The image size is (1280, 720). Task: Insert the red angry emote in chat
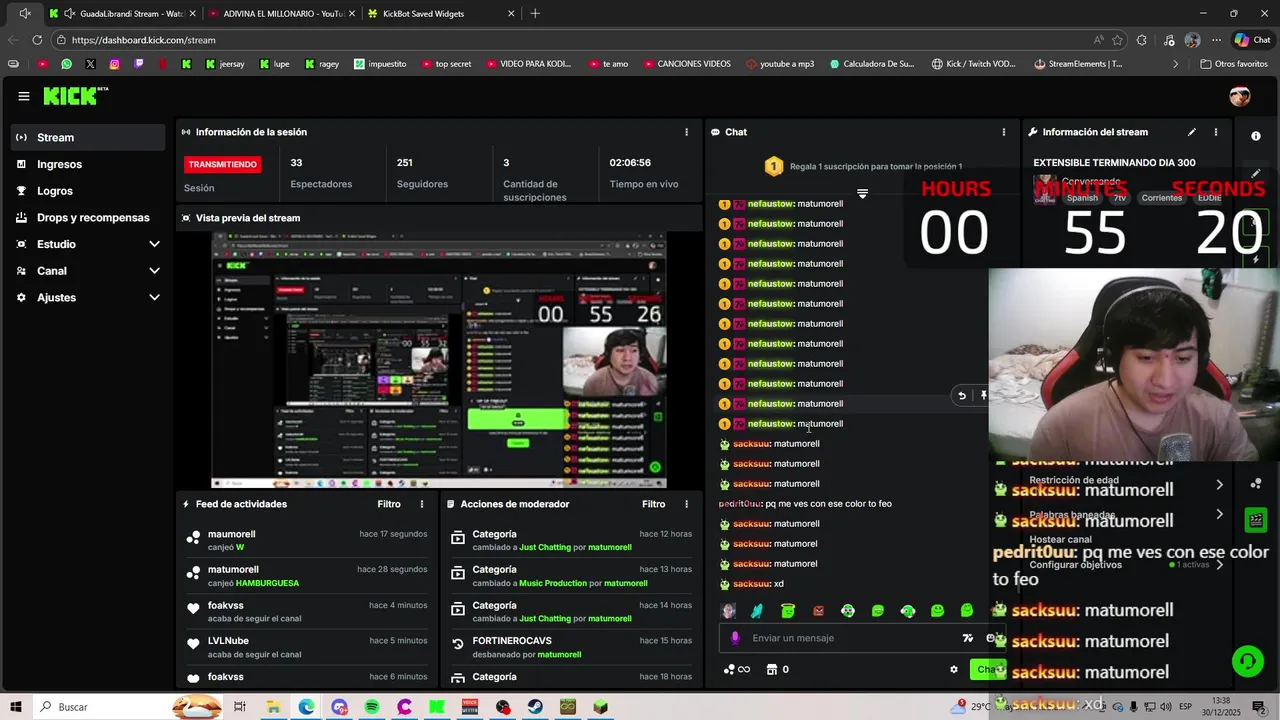[x=818, y=611]
